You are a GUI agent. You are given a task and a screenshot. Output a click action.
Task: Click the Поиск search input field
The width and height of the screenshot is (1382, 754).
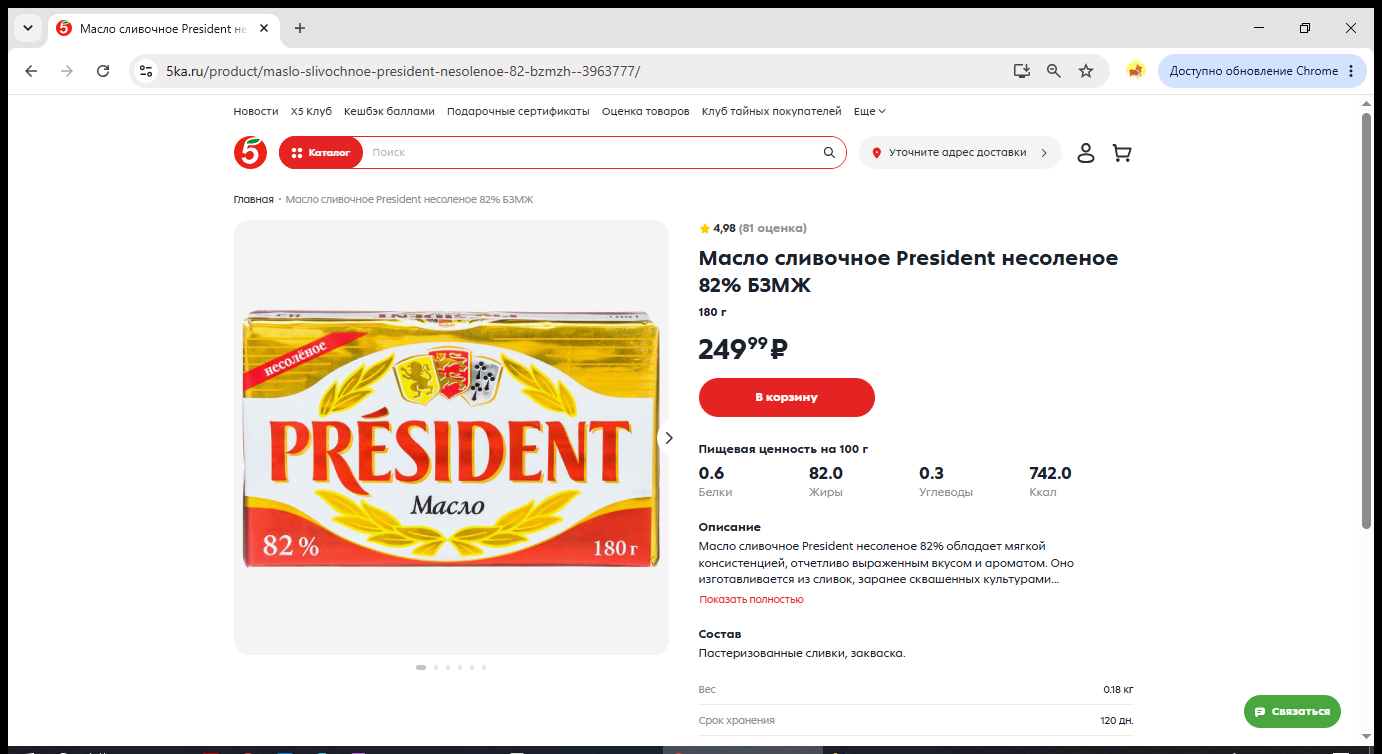[592, 153]
